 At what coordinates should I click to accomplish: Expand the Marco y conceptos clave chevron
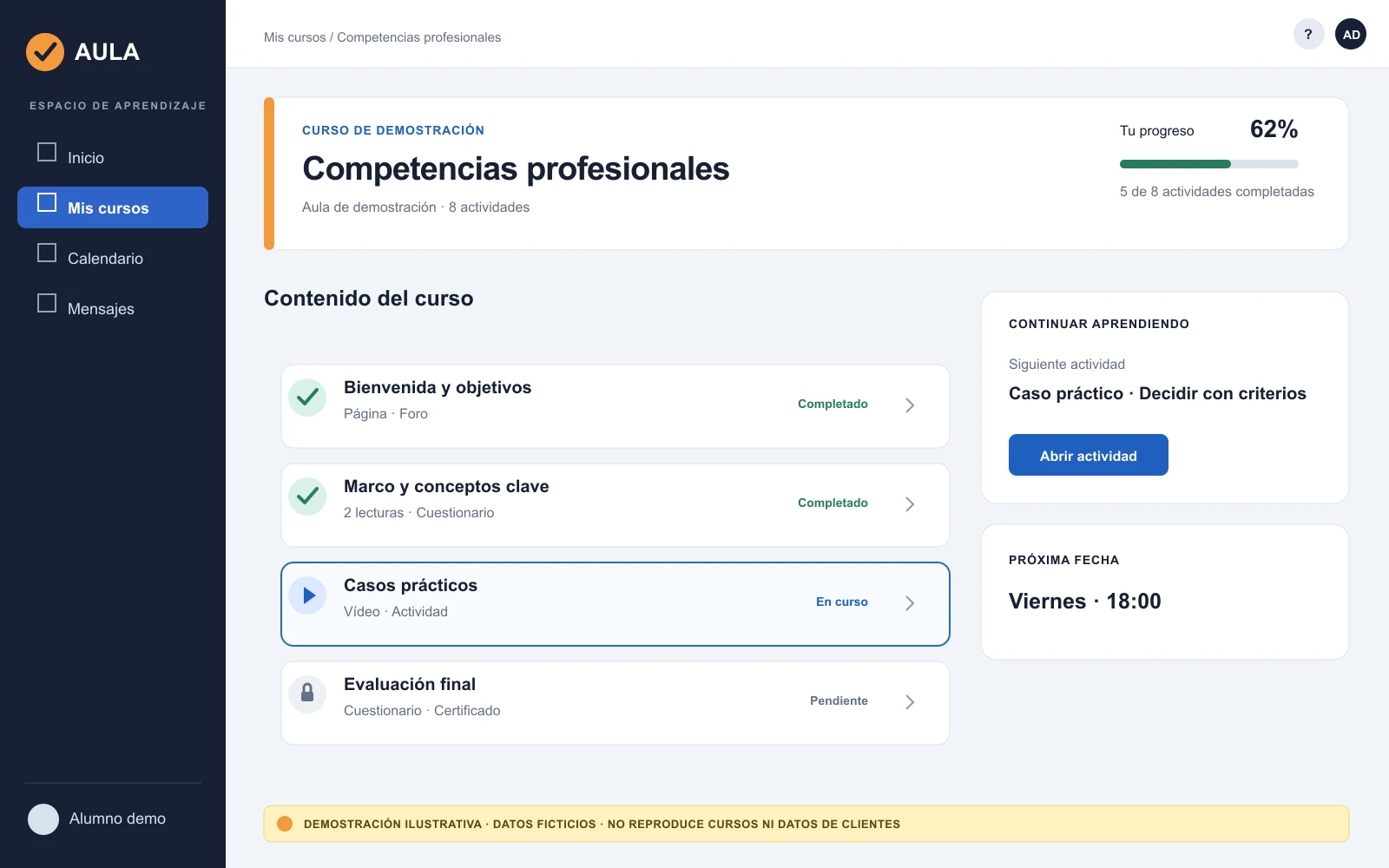point(910,504)
